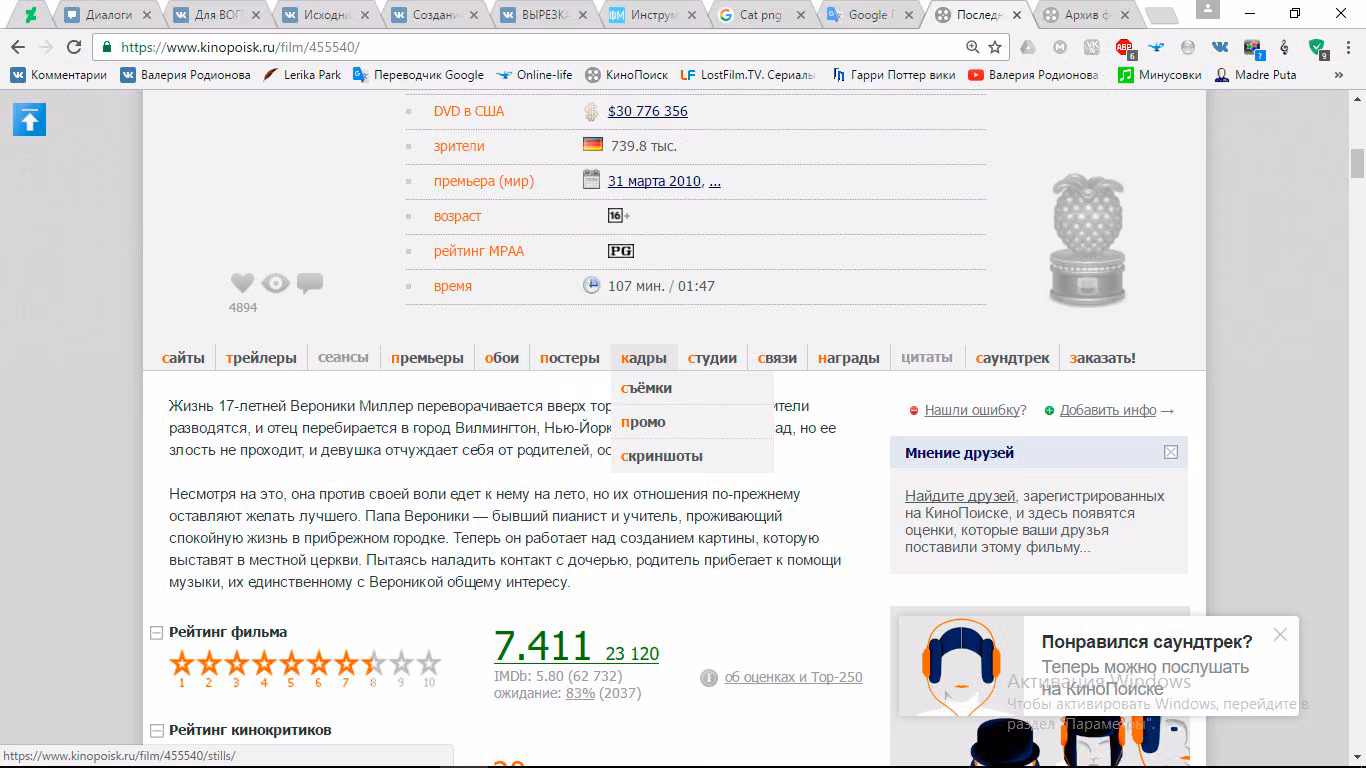This screenshot has height=768, width=1366.
Task: Rate the film 5 stars
Action: (x=291, y=663)
